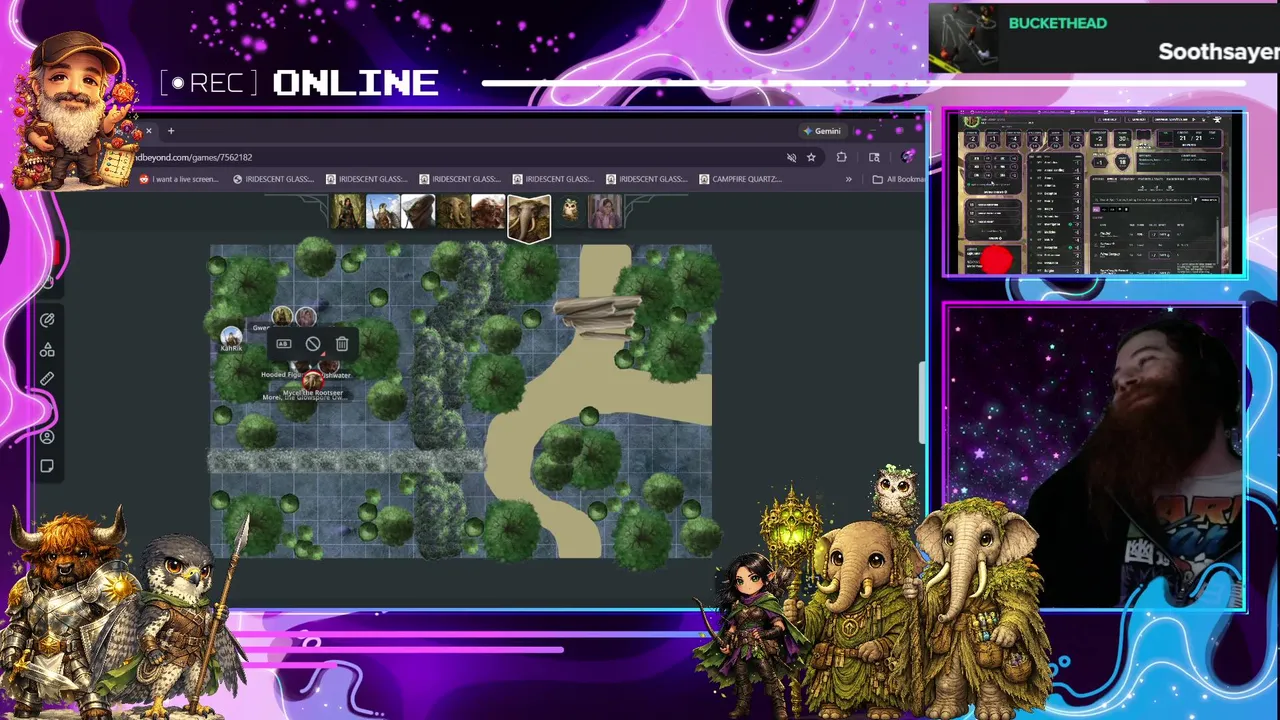Delete token with the trash icon
1280x720 pixels.
click(x=342, y=344)
